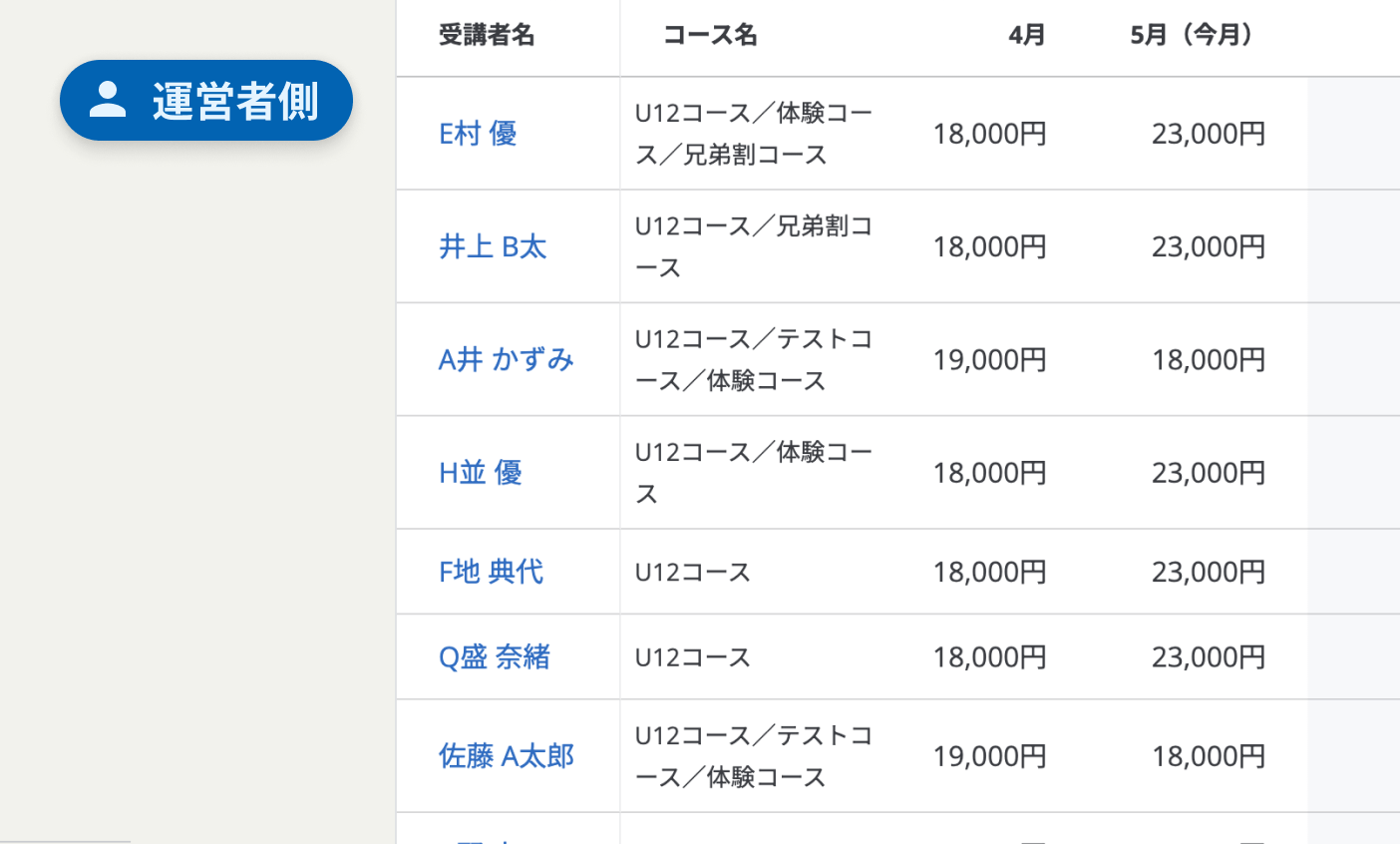Select the 4月 column header
Viewport: 1400px width, 844px height.
[1026, 35]
